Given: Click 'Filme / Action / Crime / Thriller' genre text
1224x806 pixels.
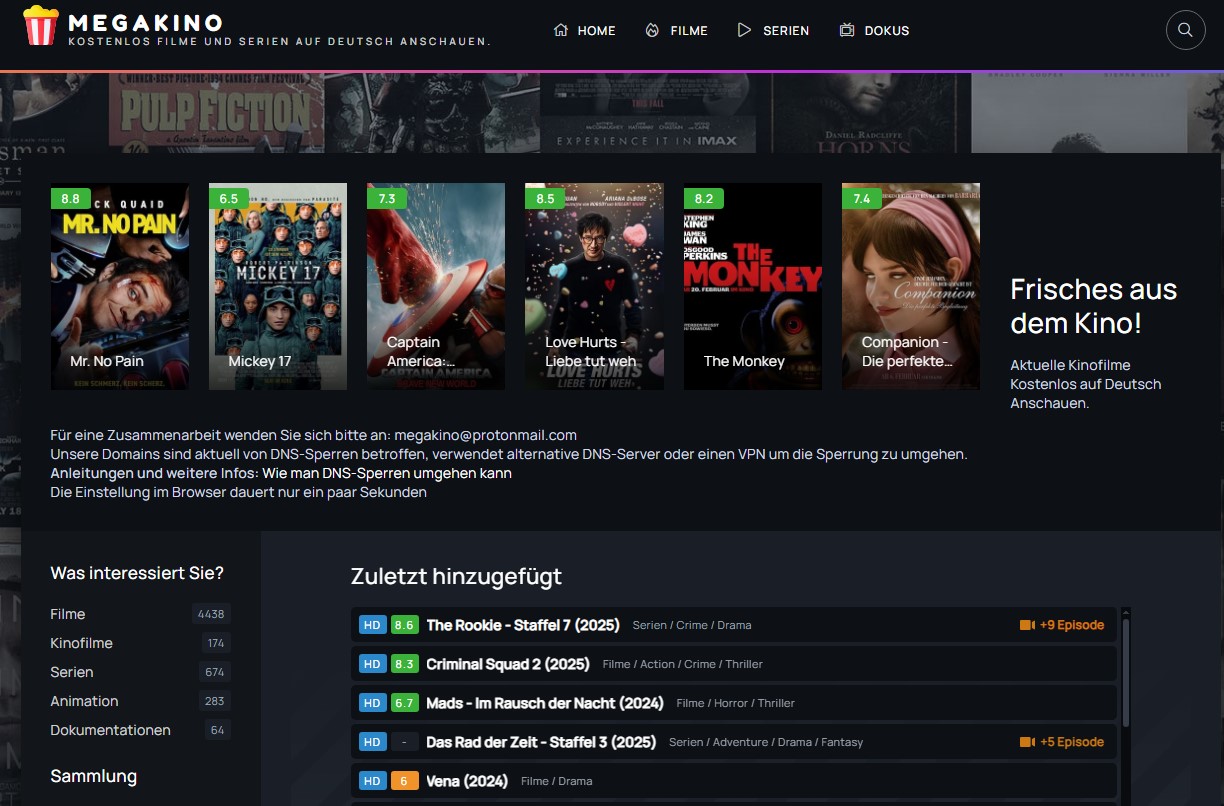Looking at the screenshot, I should pyautogui.click(x=683, y=664).
